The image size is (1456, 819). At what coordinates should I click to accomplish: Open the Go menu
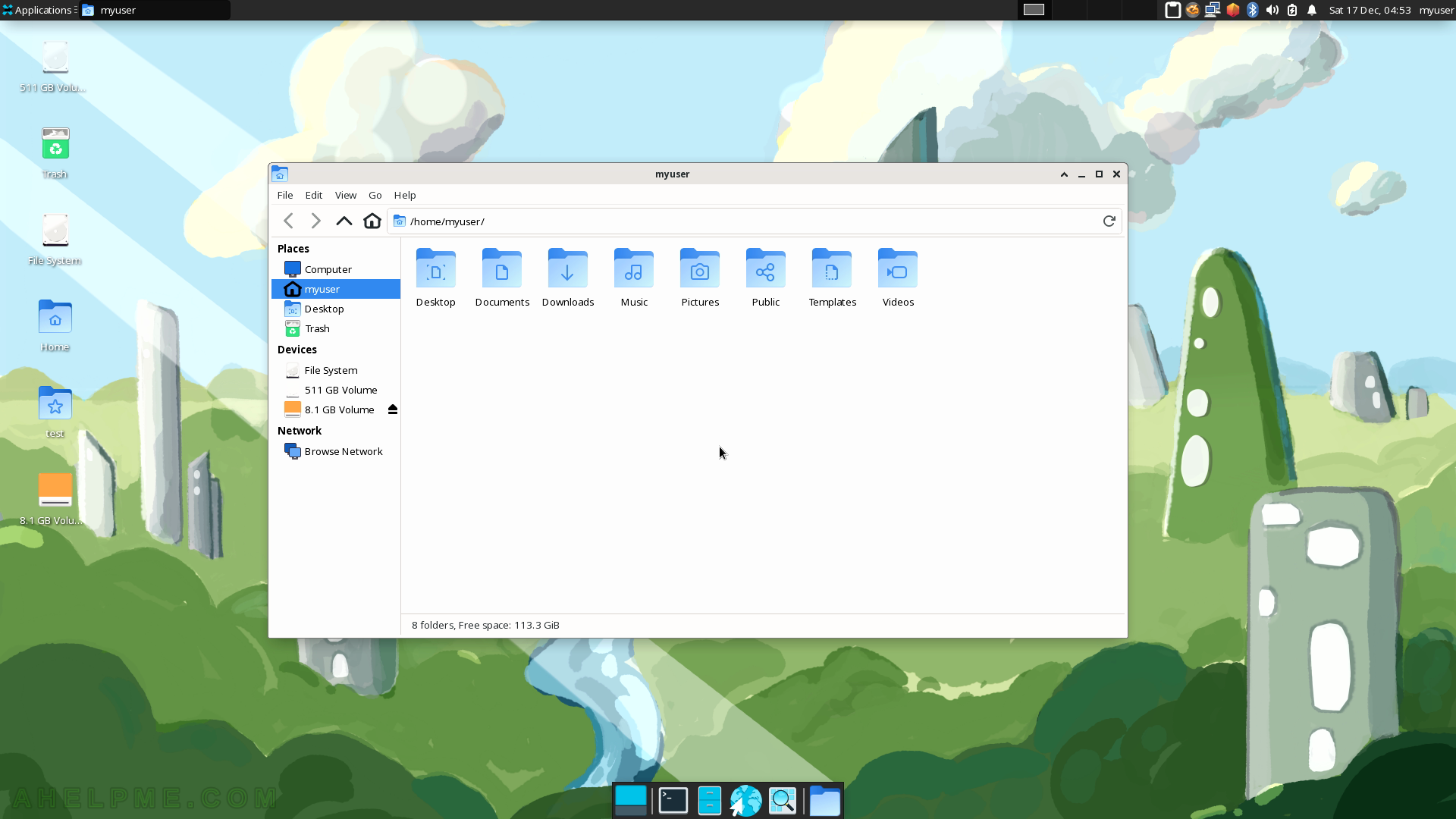[375, 195]
